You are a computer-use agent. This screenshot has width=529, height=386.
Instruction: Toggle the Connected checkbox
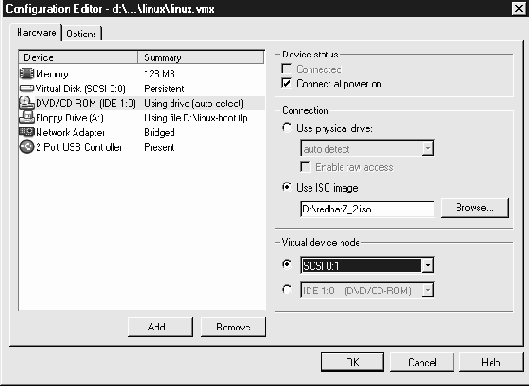tap(286, 69)
